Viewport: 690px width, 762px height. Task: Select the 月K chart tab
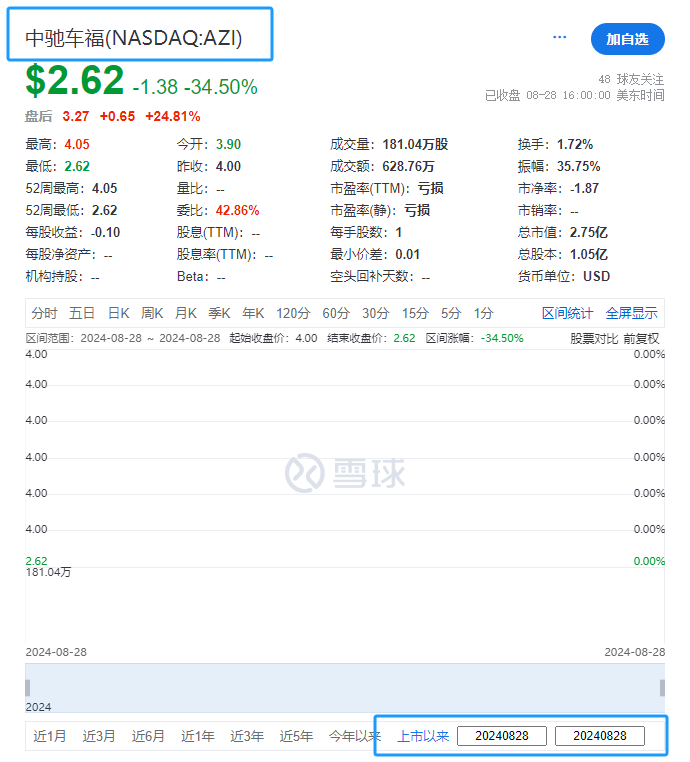tap(186, 313)
